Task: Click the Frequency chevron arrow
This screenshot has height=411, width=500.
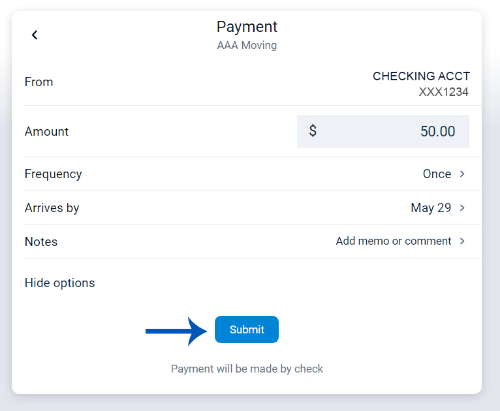Action: pyautogui.click(x=462, y=174)
